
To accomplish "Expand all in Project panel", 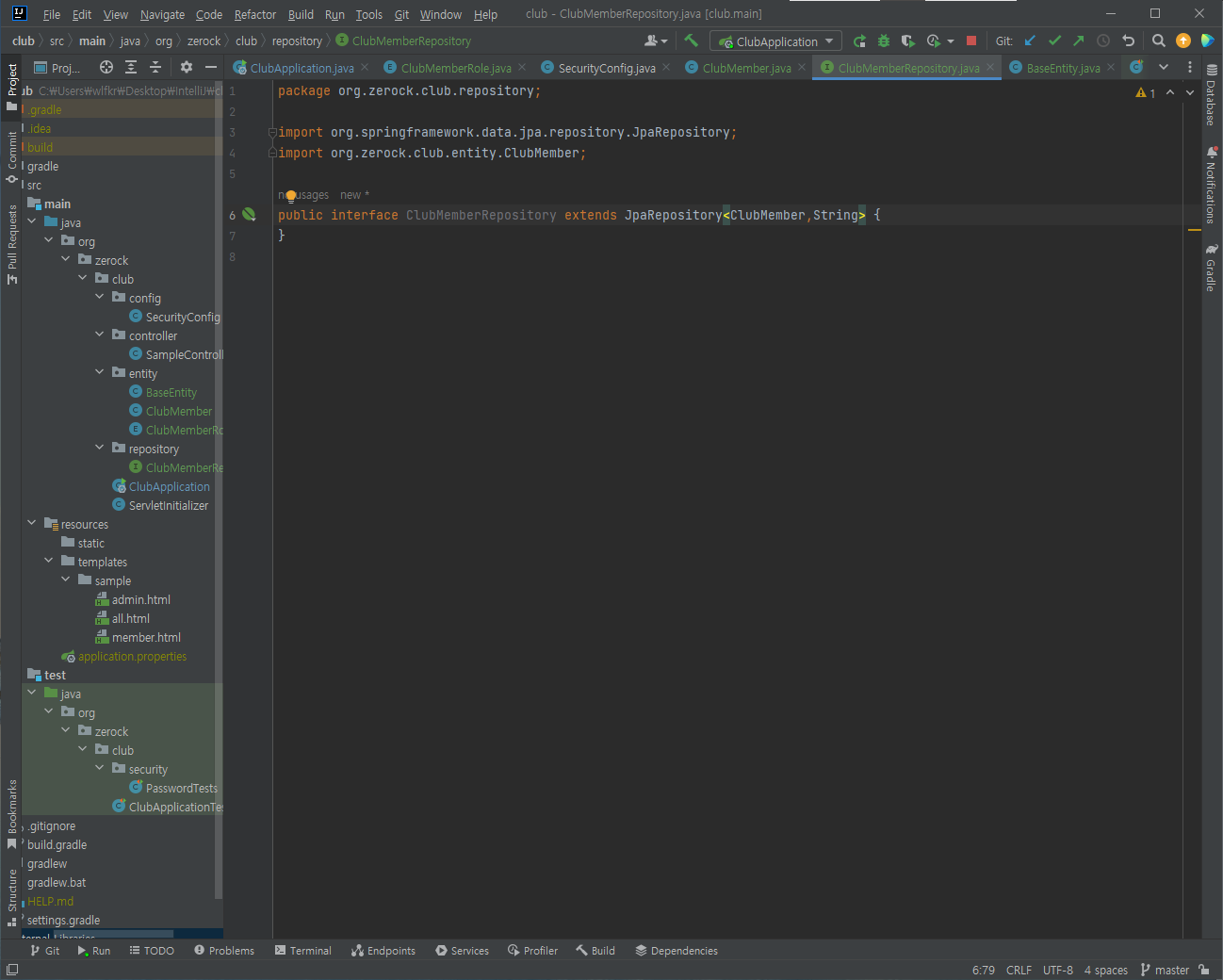I will pos(131,67).
